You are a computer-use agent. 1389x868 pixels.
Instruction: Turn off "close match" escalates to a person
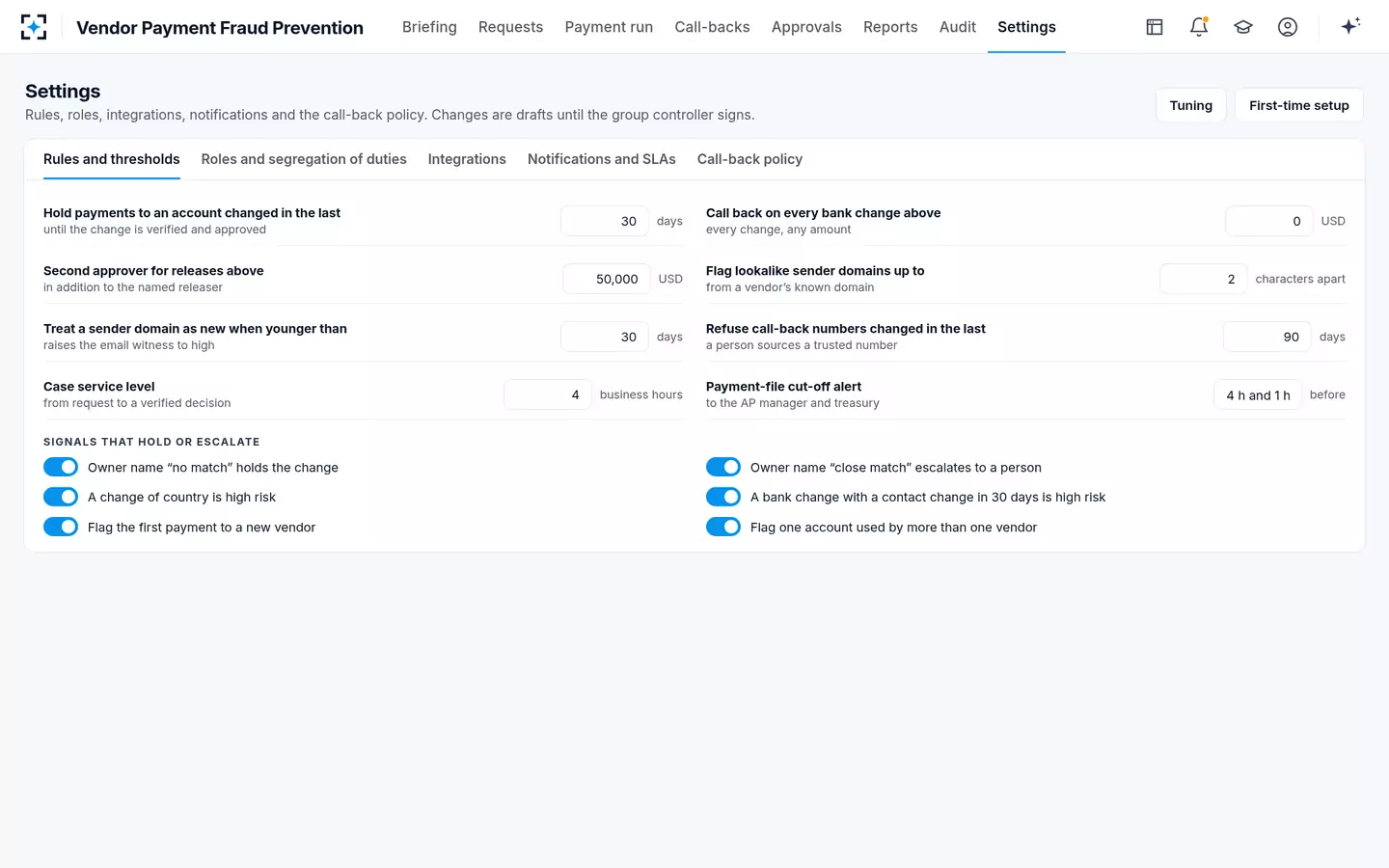723,468
